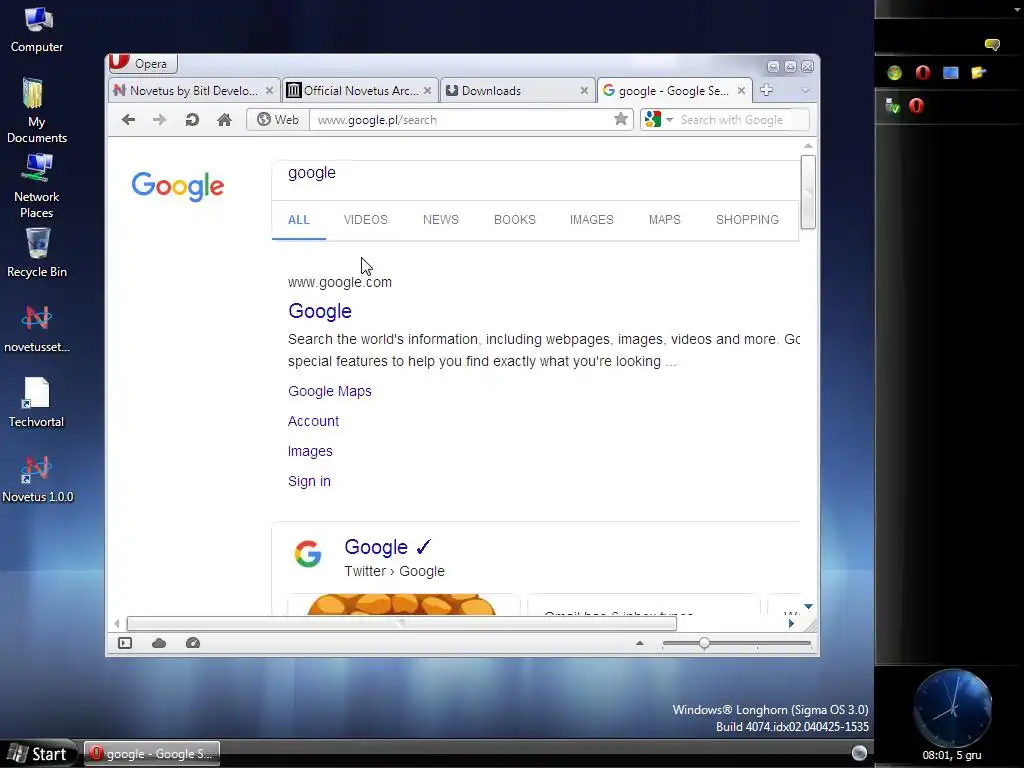Click the orange image thumbnail in Twitter card
Image resolution: width=1024 pixels, height=768 pixels.
click(402, 604)
